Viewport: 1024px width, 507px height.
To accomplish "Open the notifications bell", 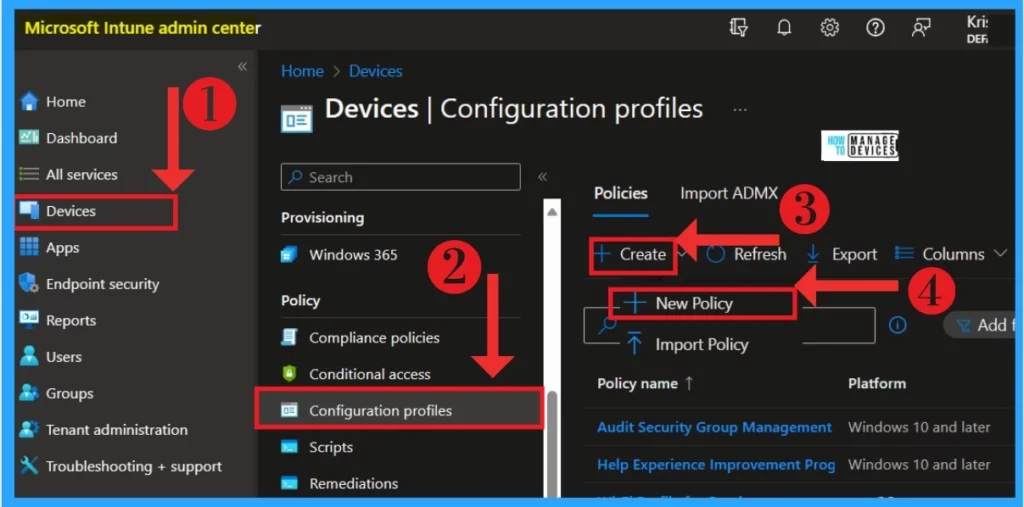I will (x=784, y=28).
